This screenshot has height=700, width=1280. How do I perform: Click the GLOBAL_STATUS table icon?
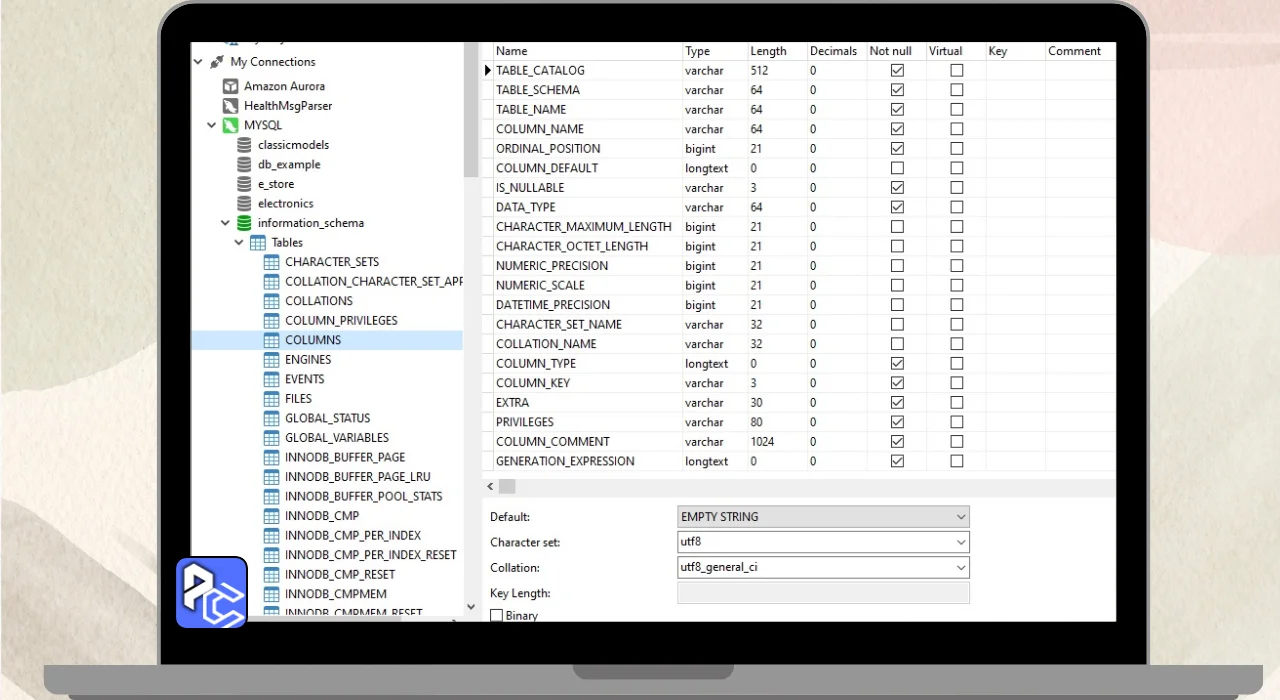click(271, 418)
